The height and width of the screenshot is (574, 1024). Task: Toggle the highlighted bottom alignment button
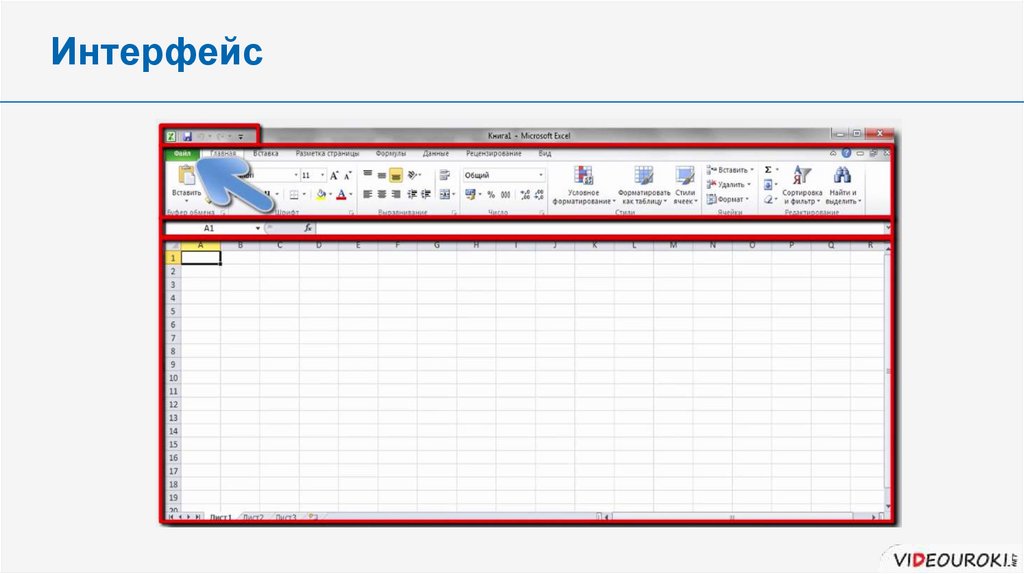point(396,175)
